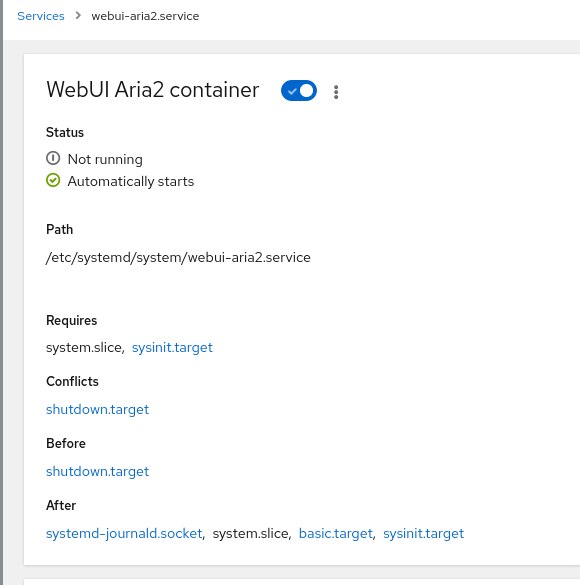Click the WebUI Aria2 container heading

(x=153, y=90)
